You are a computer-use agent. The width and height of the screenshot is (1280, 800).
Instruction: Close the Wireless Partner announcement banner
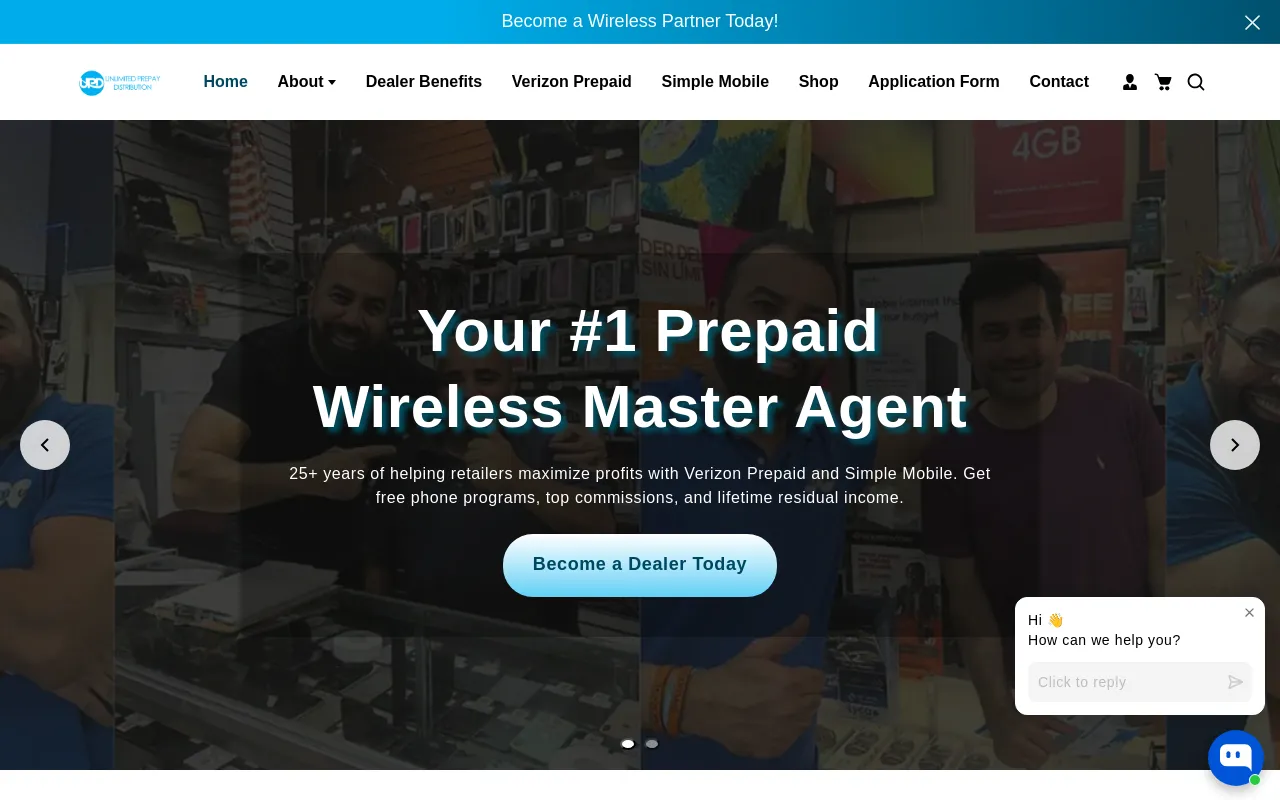pyautogui.click(x=1252, y=22)
